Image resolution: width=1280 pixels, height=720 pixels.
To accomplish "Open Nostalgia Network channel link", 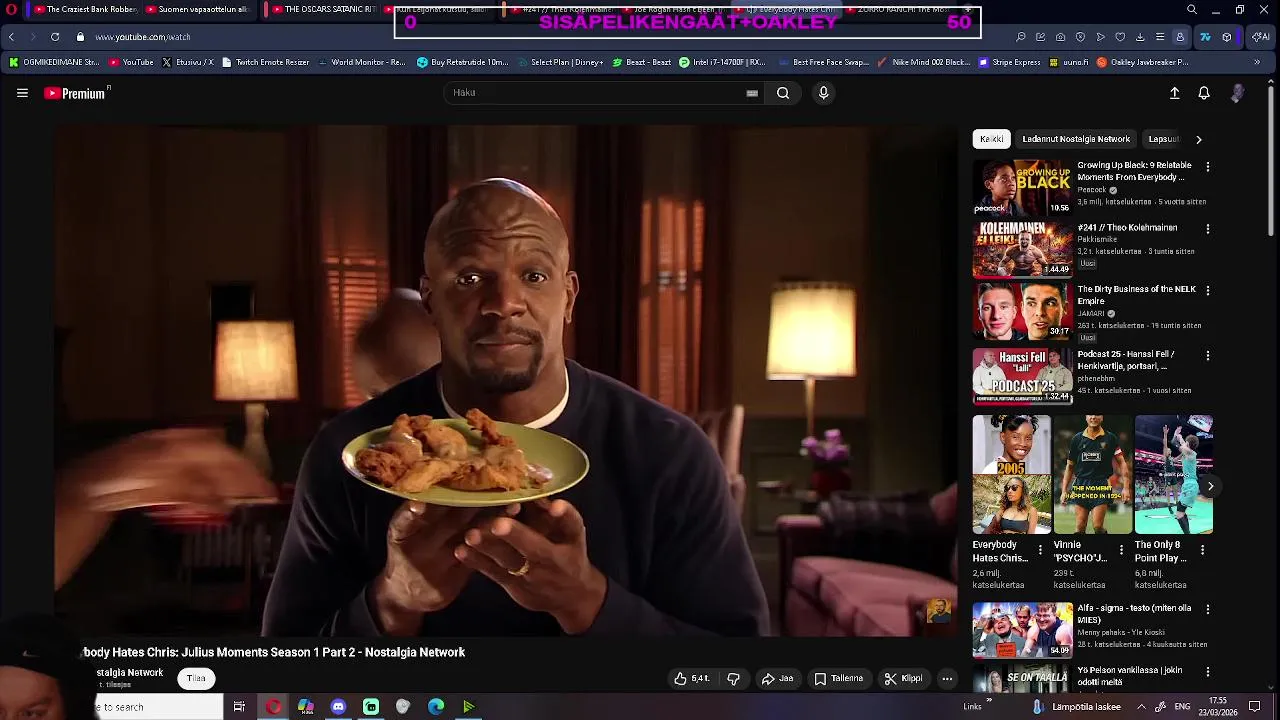I will (129, 673).
